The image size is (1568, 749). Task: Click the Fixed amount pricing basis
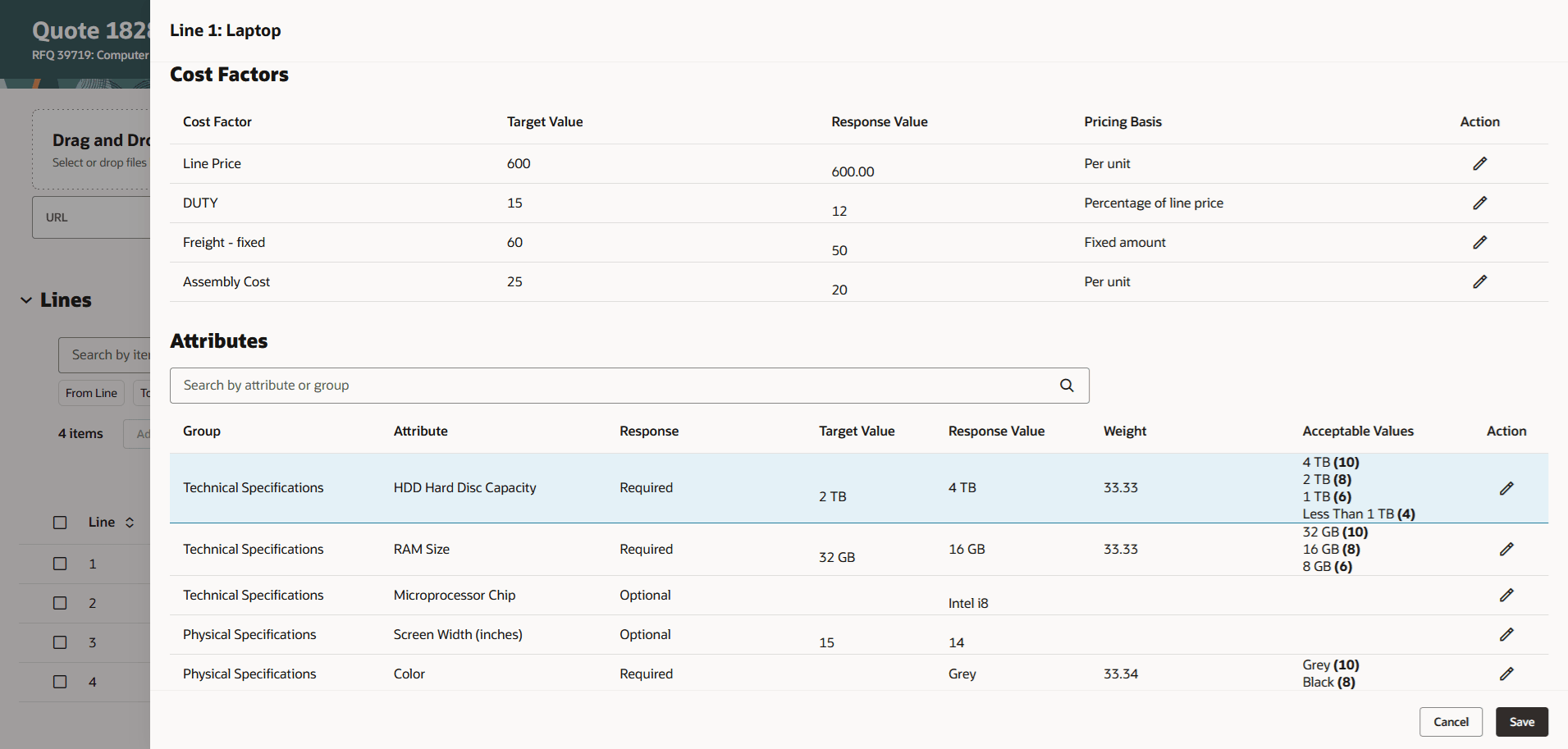click(x=1125, y=242)
